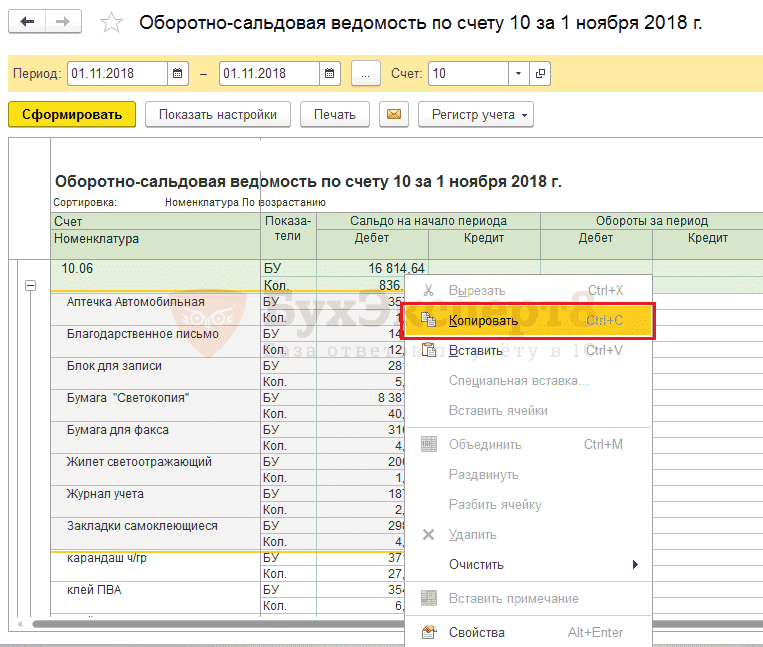Click the envelope send-by-email icon

395,114
